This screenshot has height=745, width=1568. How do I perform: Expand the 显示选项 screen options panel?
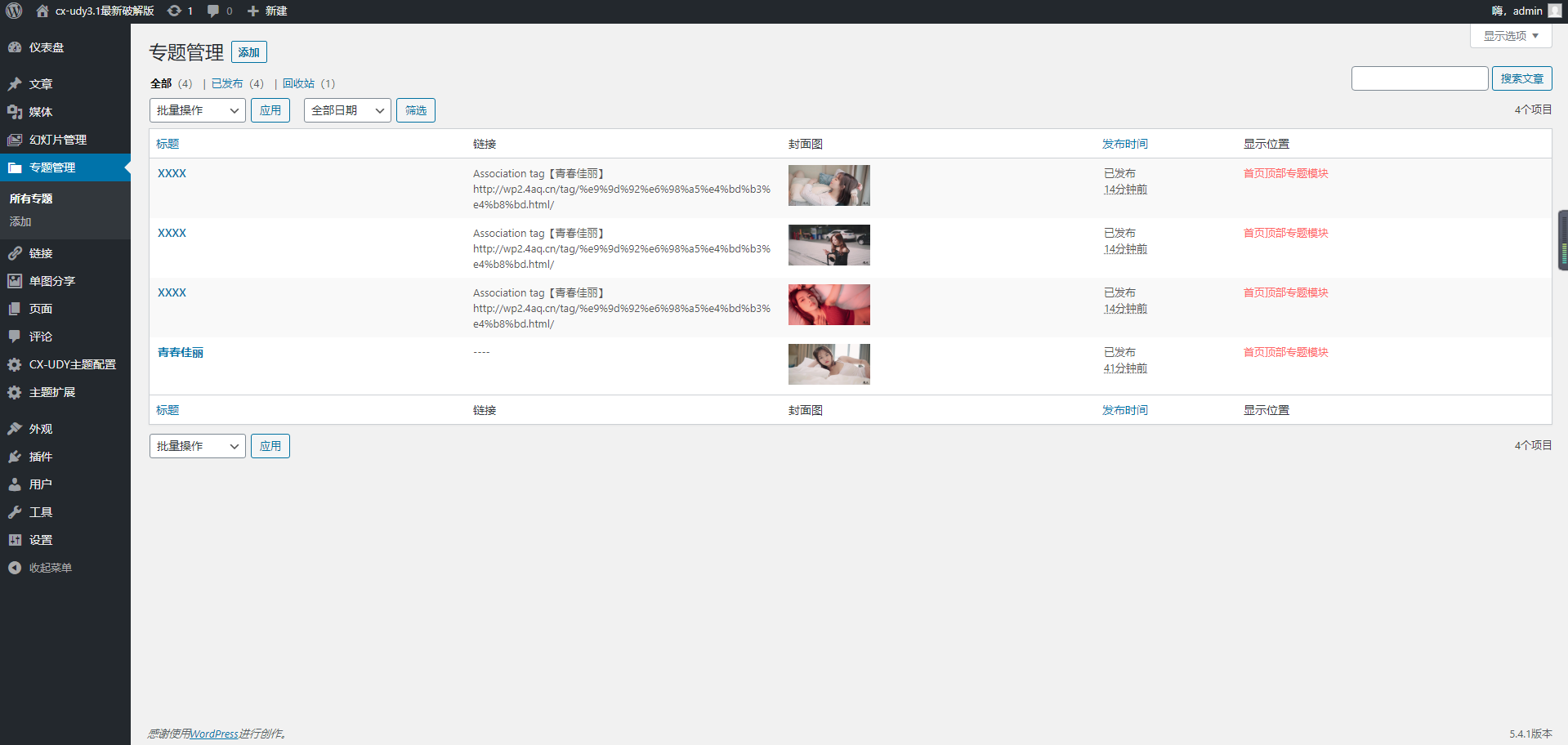pos(1511,36)
